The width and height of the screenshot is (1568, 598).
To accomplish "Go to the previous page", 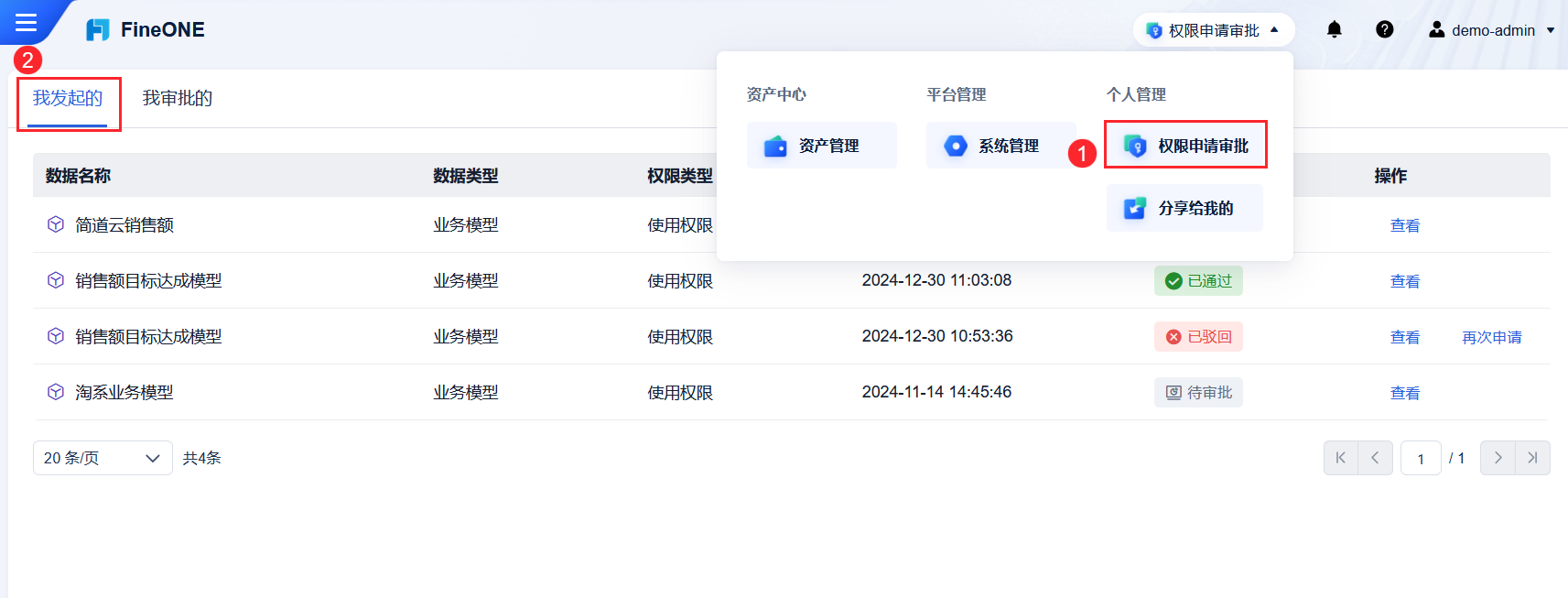I will pyautogui.click(x=1375, y=458).
